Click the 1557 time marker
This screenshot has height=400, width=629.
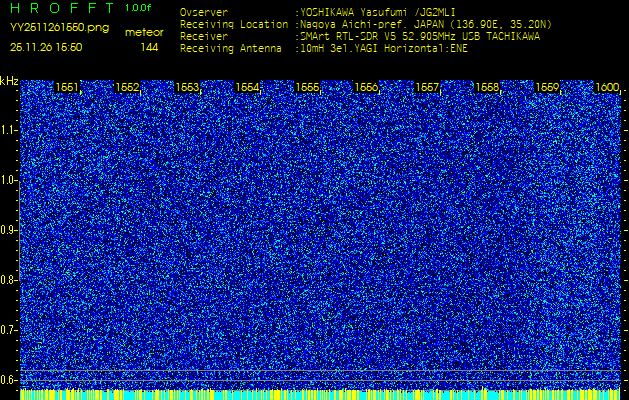point(427,87)
